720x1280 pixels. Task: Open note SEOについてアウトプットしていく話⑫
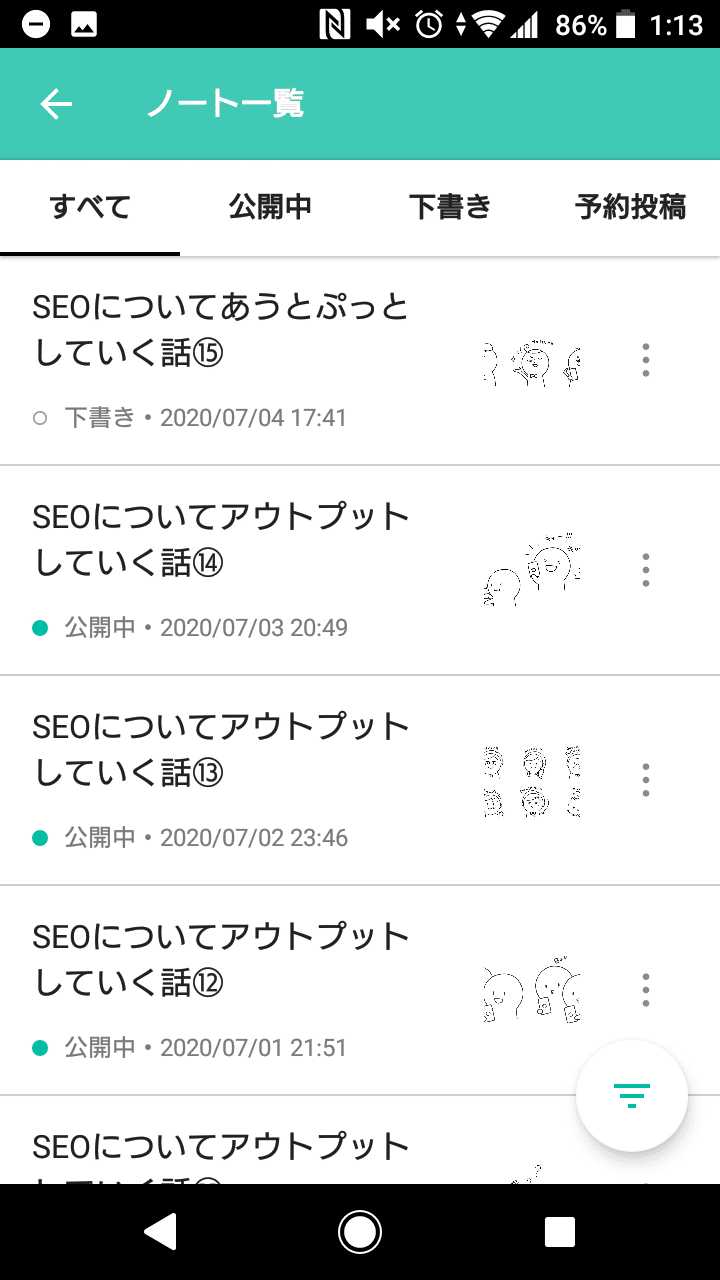[360, 991]
